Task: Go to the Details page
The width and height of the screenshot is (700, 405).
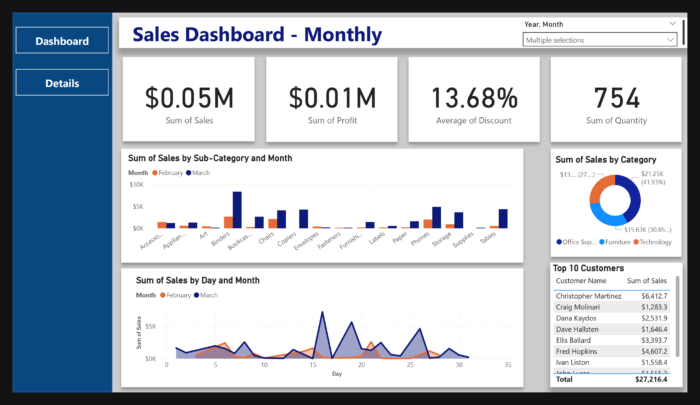Action: pos(61,83)
